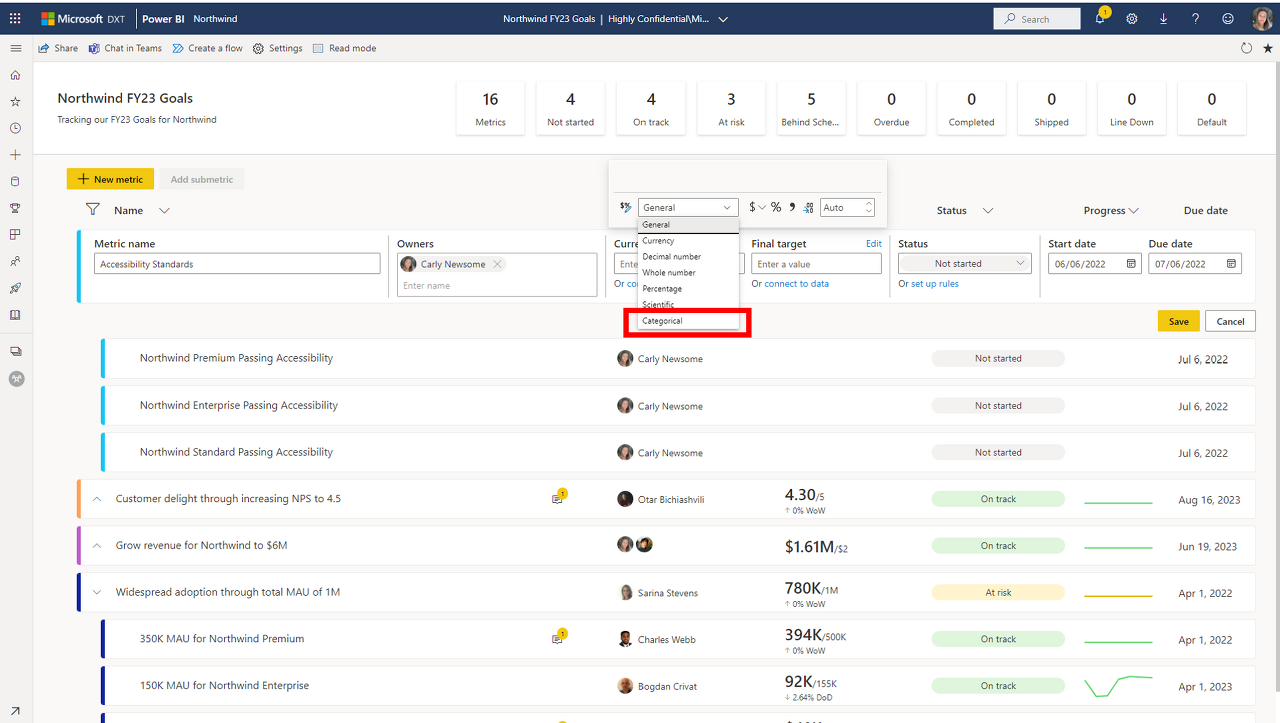Open the Name column sort chevron
Viewport: 1280px width, 723px height.
[x=164, y=210]
